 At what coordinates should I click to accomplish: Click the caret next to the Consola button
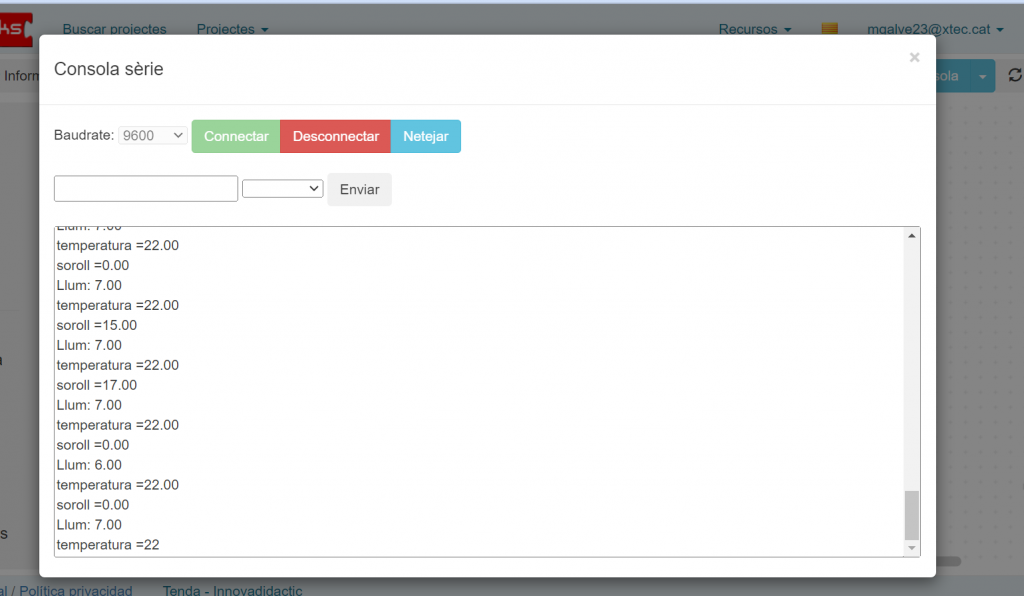[x=983, y=76]
